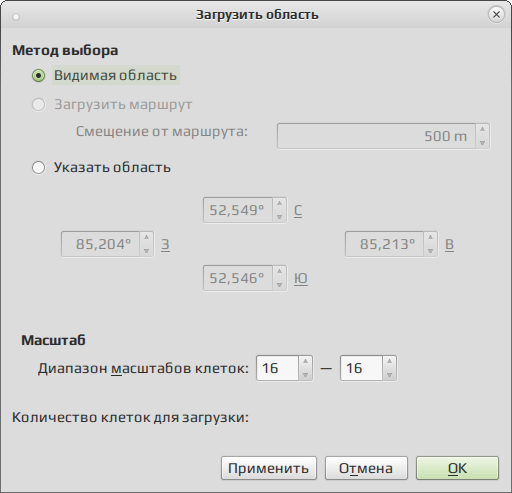Click the north latitude field 52,549°
Screen dimensions: 512x493
pyautogui.click(x=238, y=210)
